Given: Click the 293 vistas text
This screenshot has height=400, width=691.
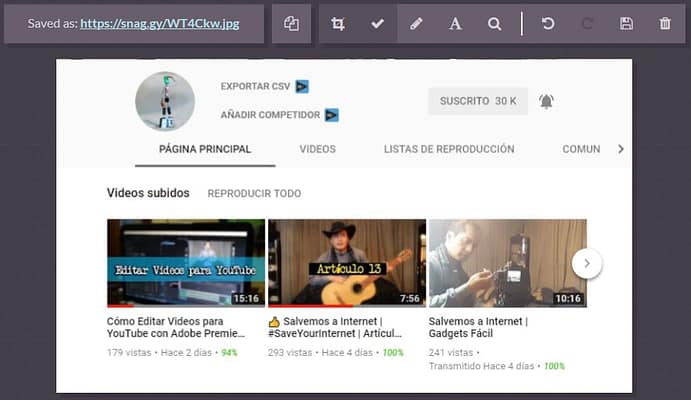Looking at the screenshot, I should tap(290, 352).
